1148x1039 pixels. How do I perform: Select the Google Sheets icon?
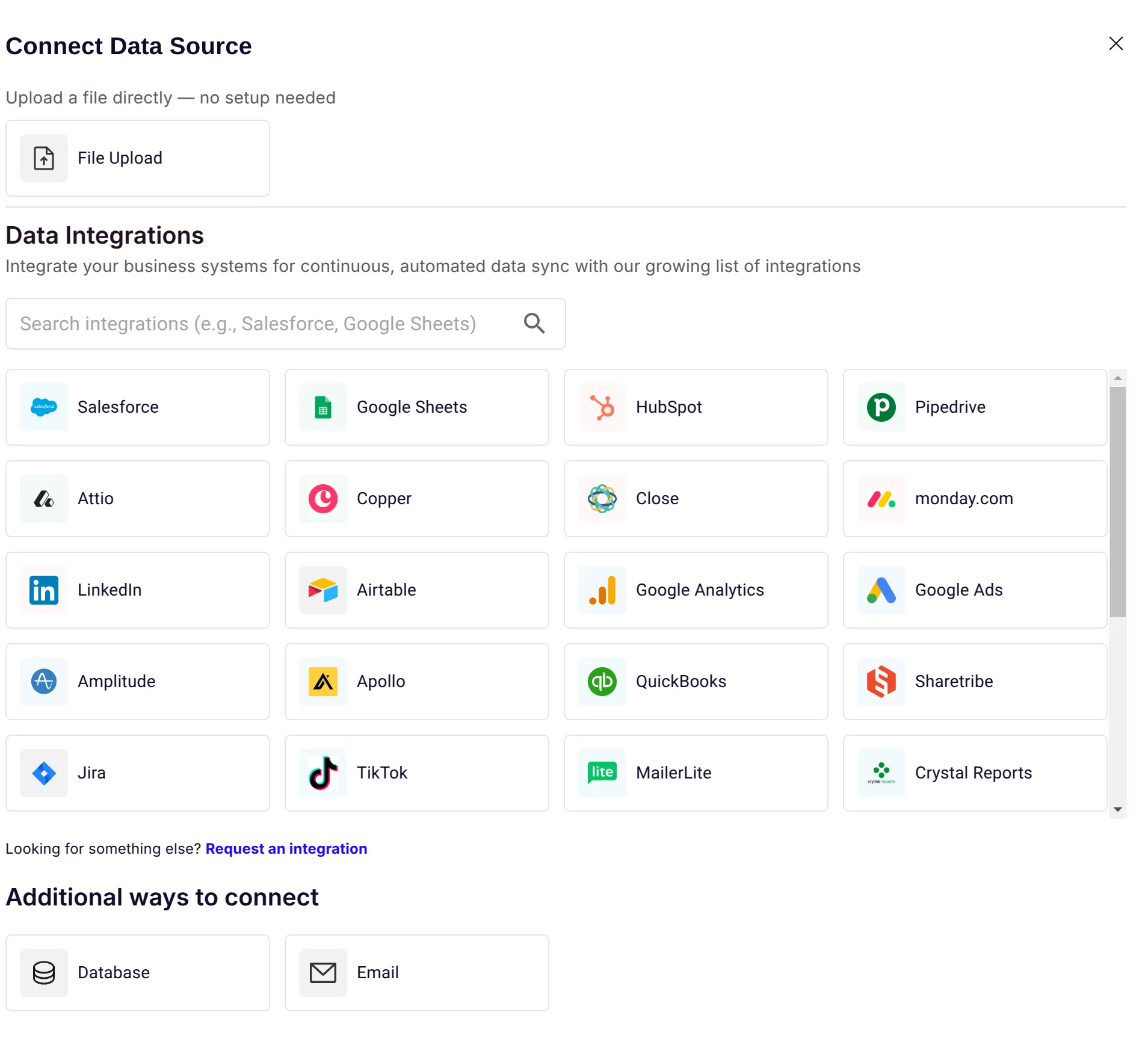[x=323, y=407]
